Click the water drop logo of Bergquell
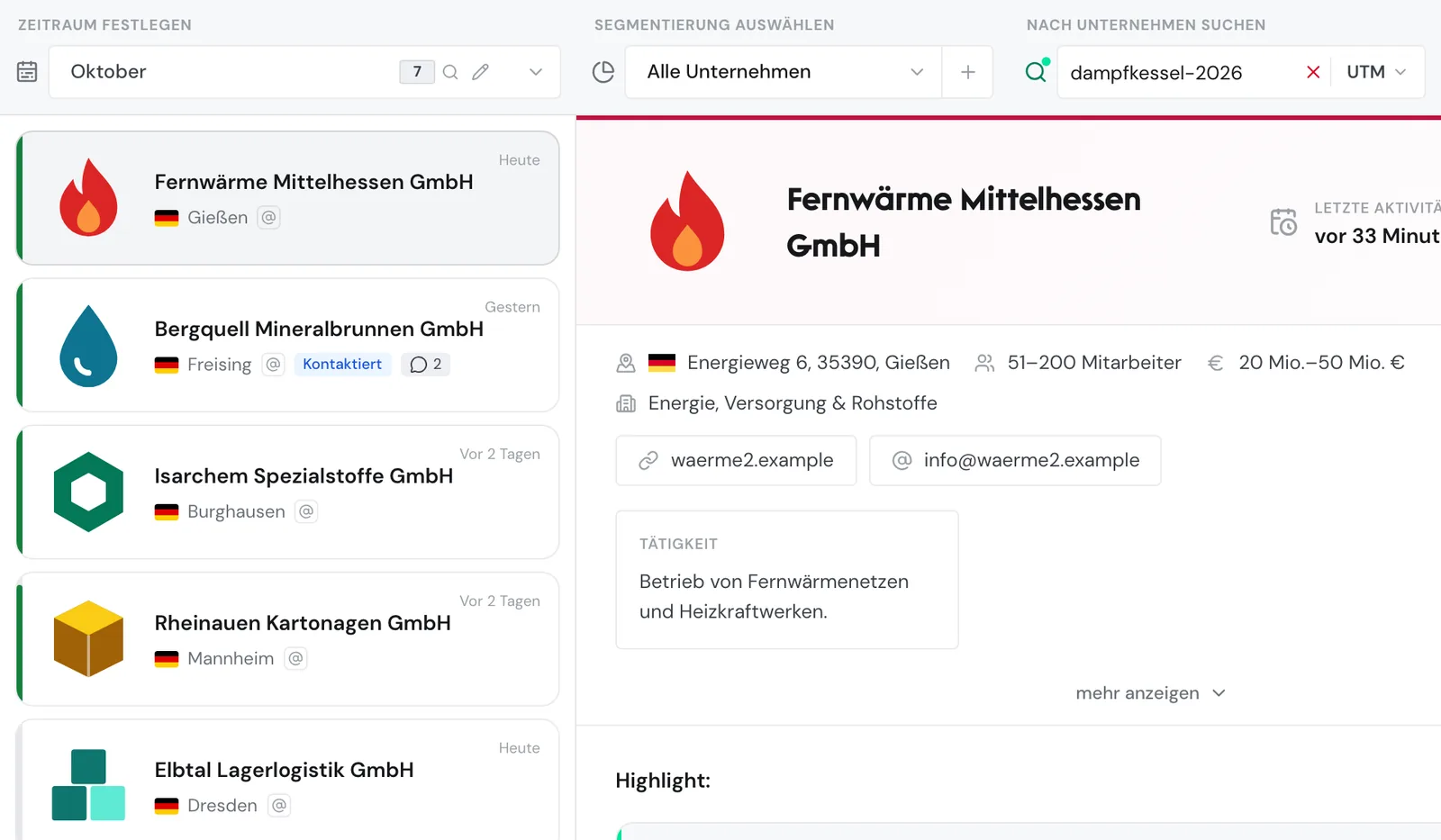 pyautogui.click(x=88, y=346)
